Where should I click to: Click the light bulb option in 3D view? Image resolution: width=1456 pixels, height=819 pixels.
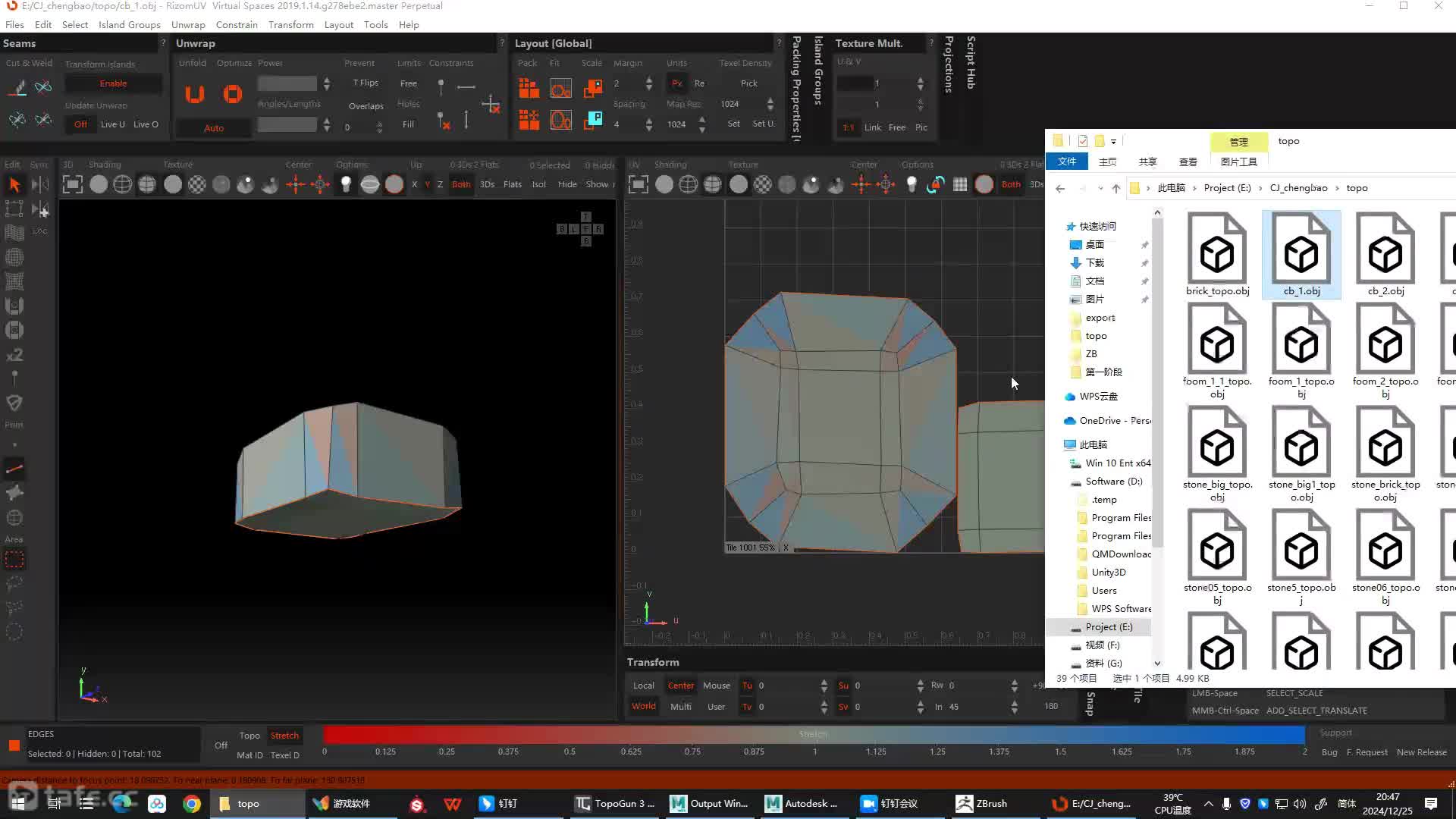(x=346, y=184)
